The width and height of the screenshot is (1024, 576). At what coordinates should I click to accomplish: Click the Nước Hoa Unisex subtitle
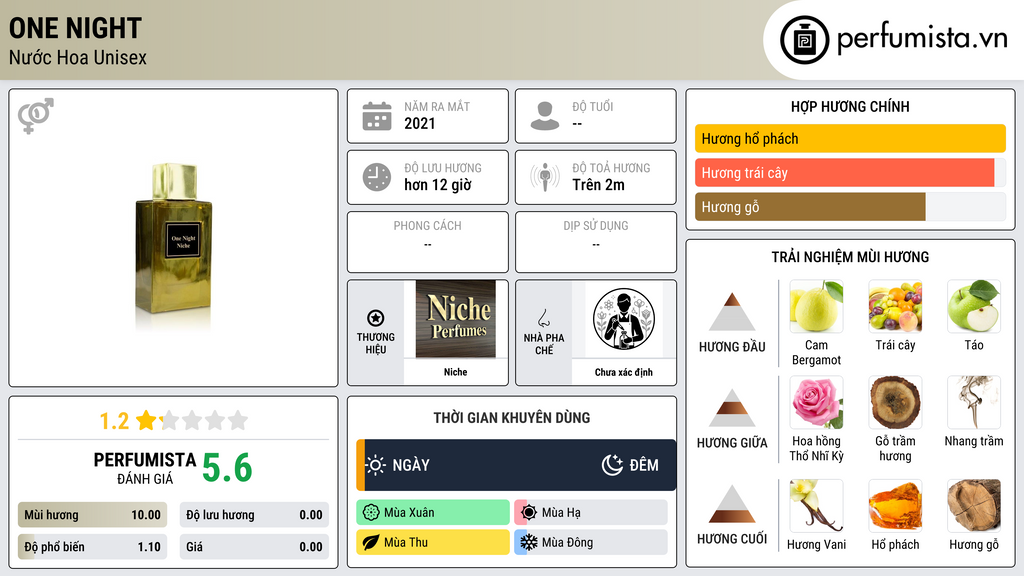(78, 57)
